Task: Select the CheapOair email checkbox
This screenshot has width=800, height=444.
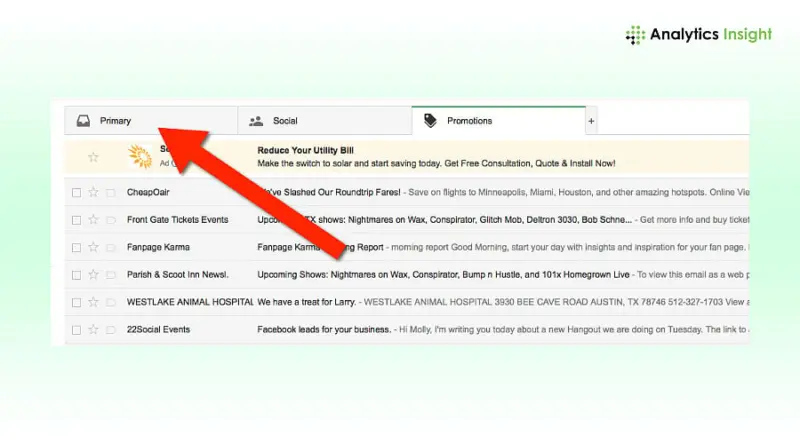Action: pos(76,192)
